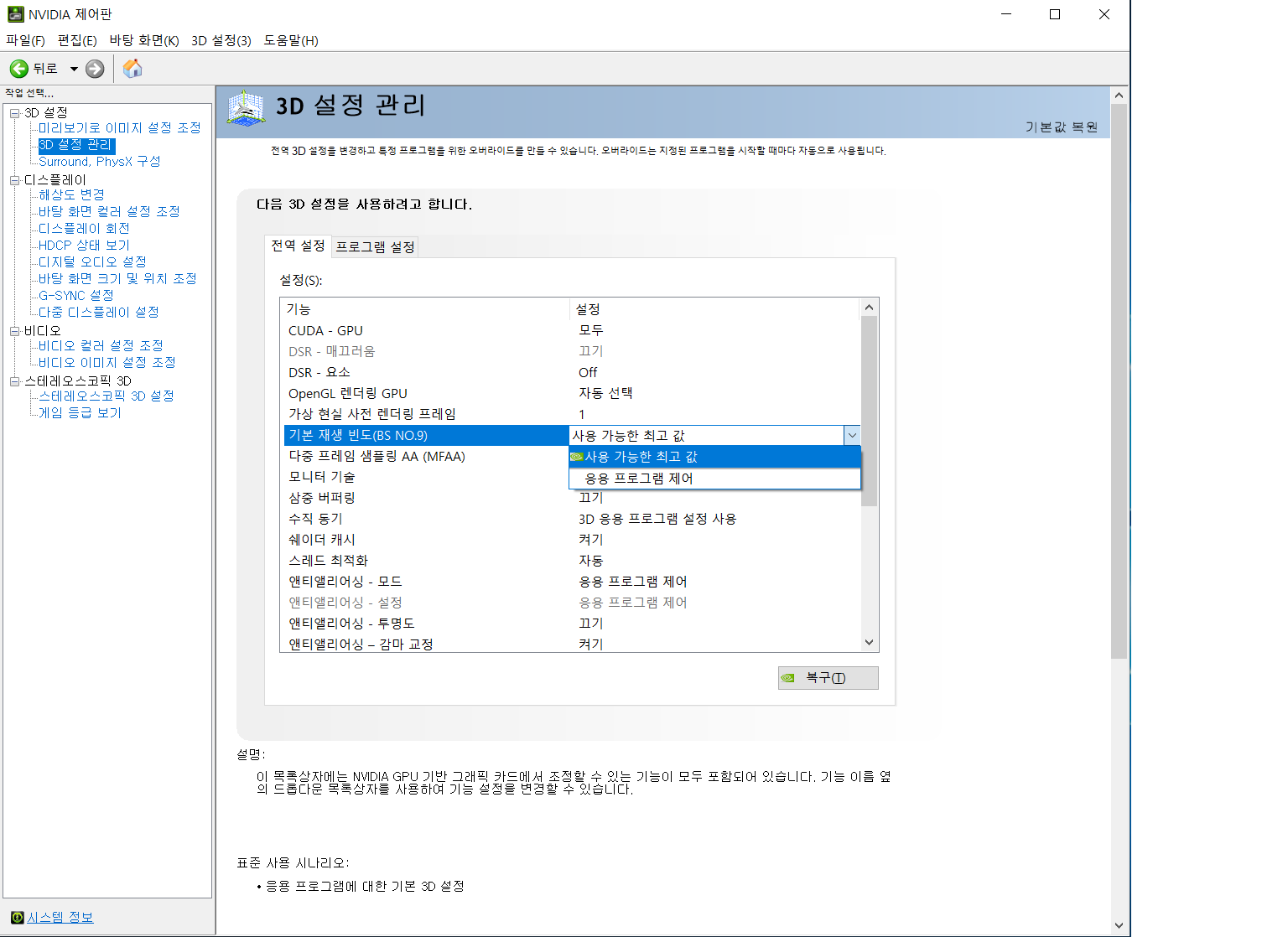Open the 편집(E) menu
The width and height of the screenshot is (1288, 937).
pyautogui.click(x=77, y=40)
